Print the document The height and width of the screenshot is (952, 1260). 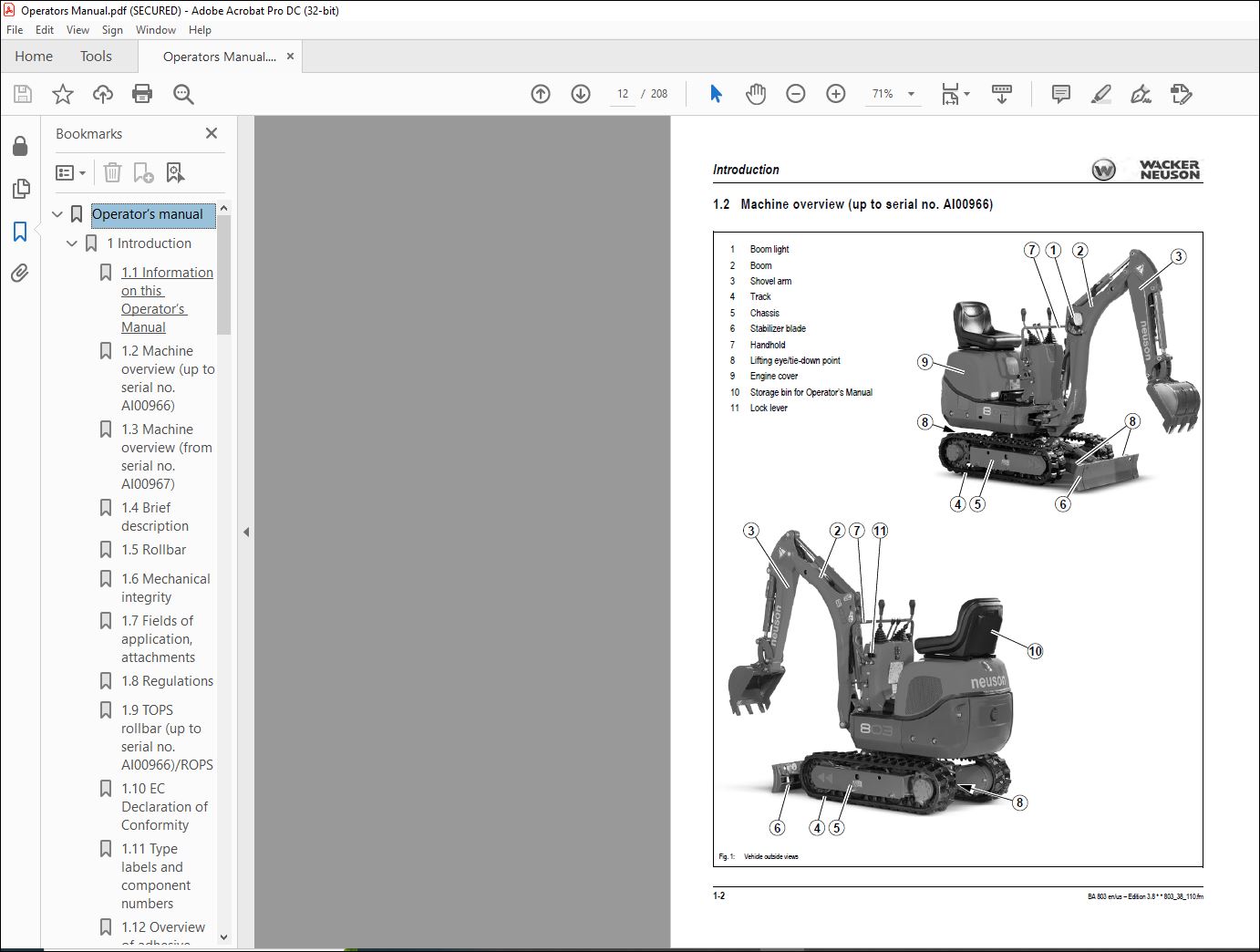pyautogui.click(x=142, y=94)
